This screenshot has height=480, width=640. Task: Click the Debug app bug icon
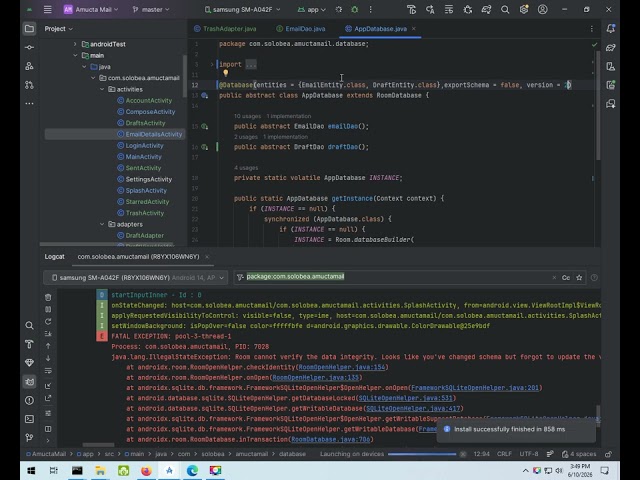[355, 9]
